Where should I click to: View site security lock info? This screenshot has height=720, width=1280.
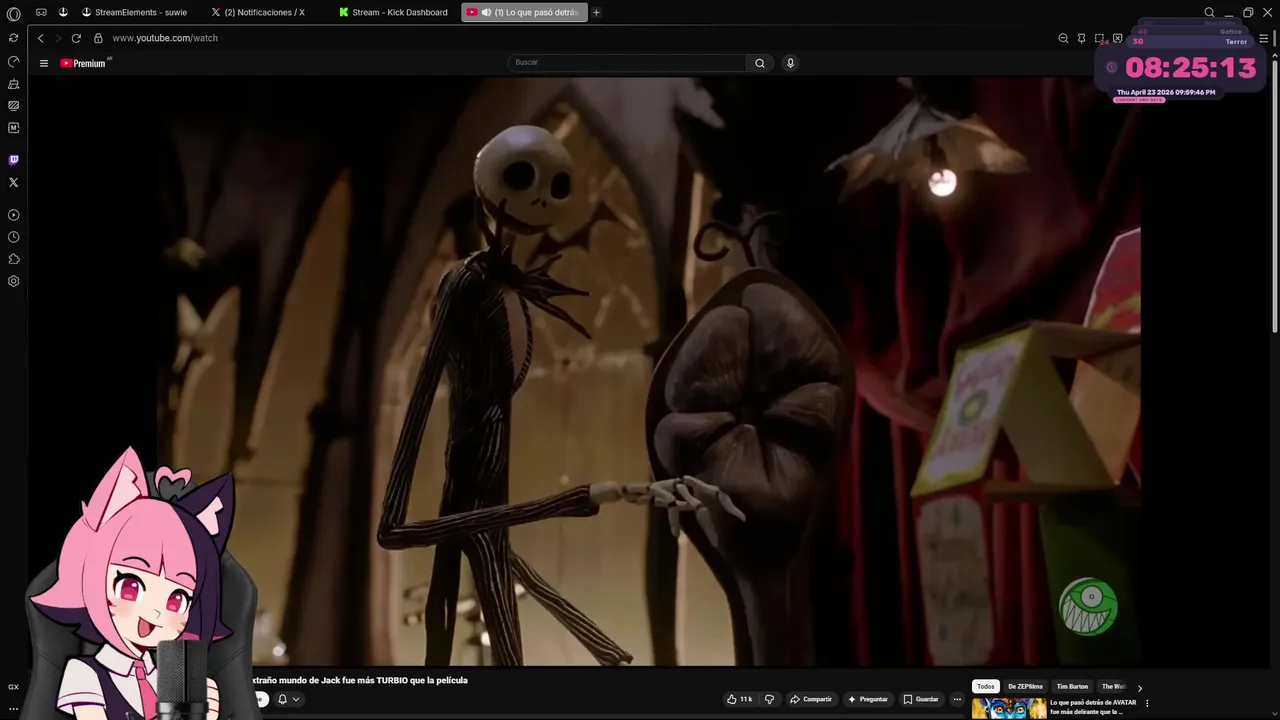(x=98, y=38)
